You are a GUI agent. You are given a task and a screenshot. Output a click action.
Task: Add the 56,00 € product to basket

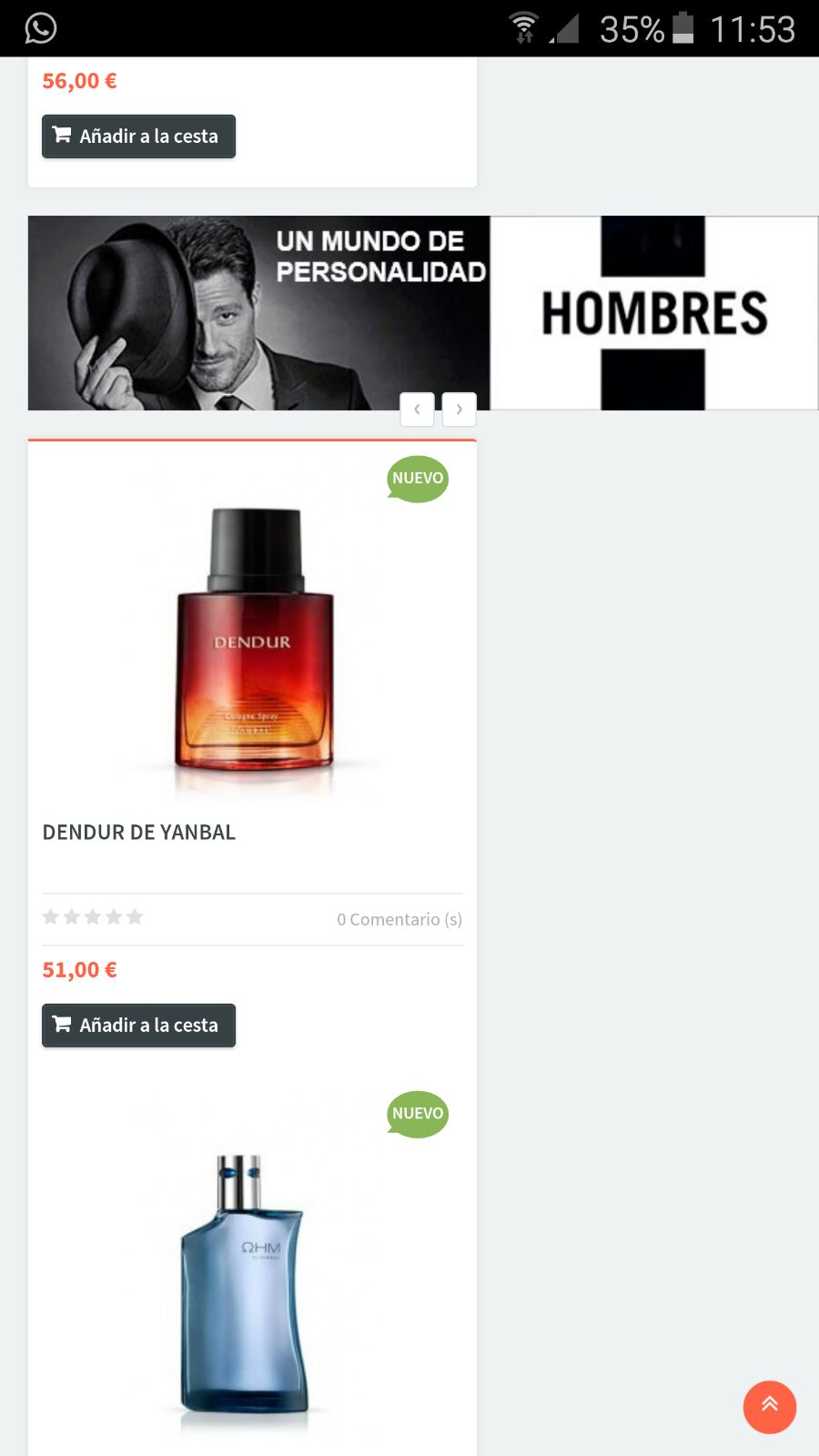click(x=138, y=136)
